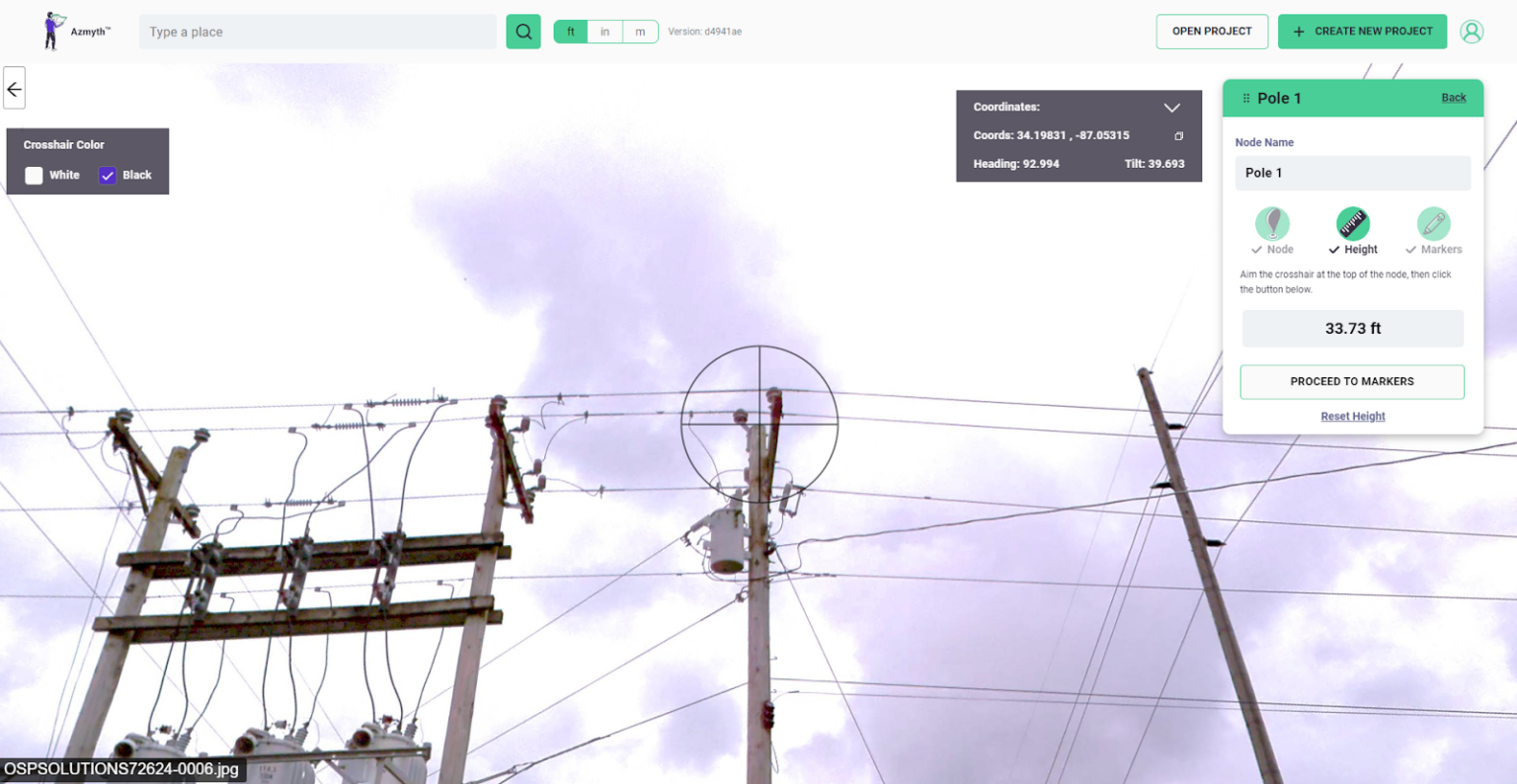Collapse the Coordinates panel
The height and width of the screenshot is (784, 1517).
[1171, 107]
